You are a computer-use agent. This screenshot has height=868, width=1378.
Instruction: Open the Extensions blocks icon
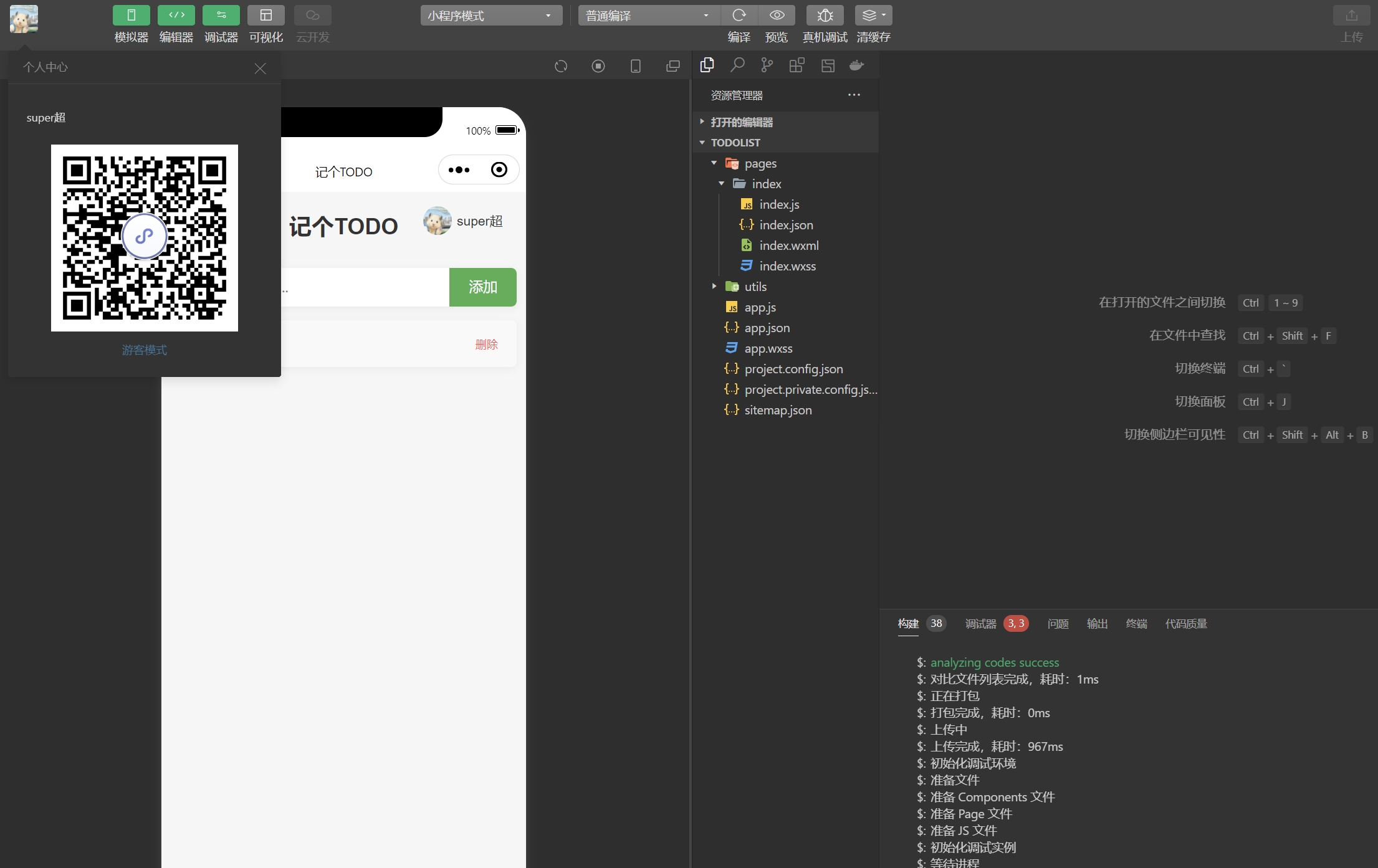(797, 65)
